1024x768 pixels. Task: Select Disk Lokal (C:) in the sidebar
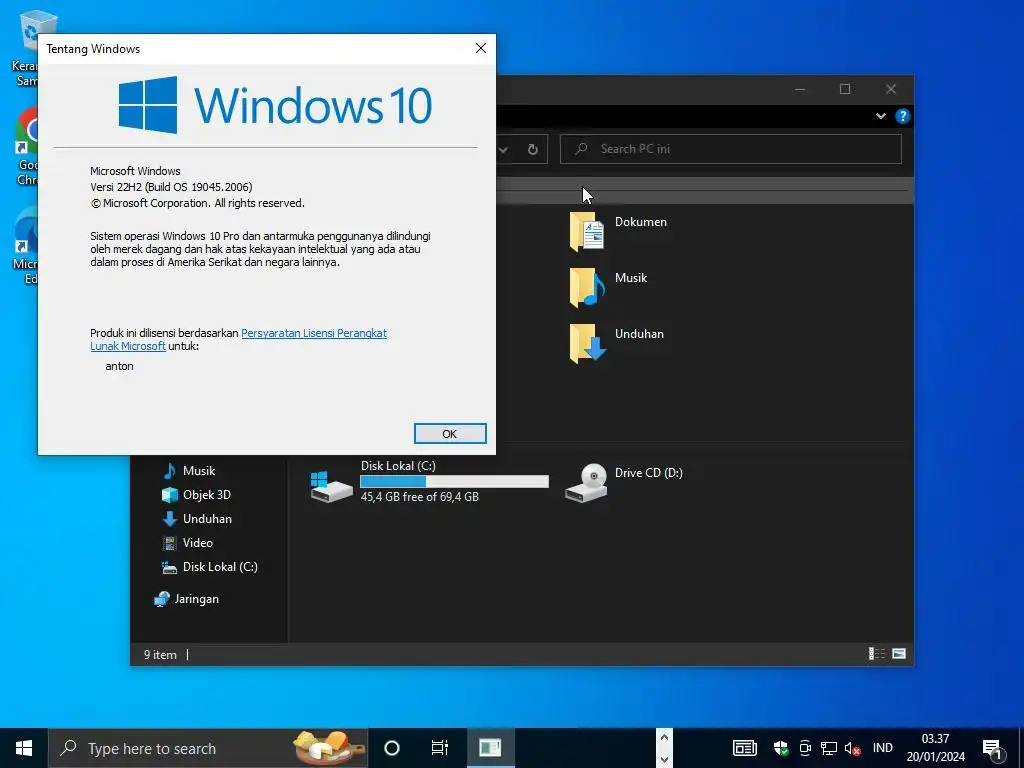pyautogui.click(x=210, y=567)
